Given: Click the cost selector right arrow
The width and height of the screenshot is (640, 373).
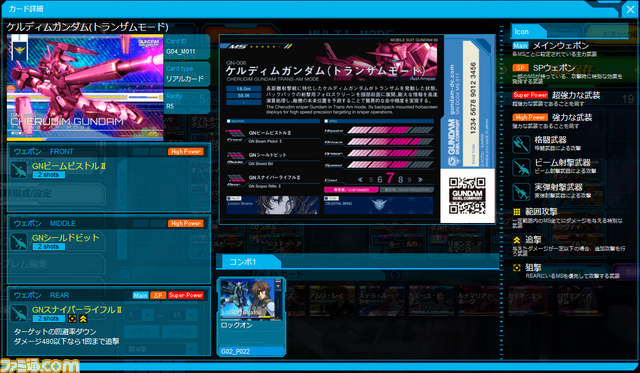Looking at the screenshot, I should 420,180.
